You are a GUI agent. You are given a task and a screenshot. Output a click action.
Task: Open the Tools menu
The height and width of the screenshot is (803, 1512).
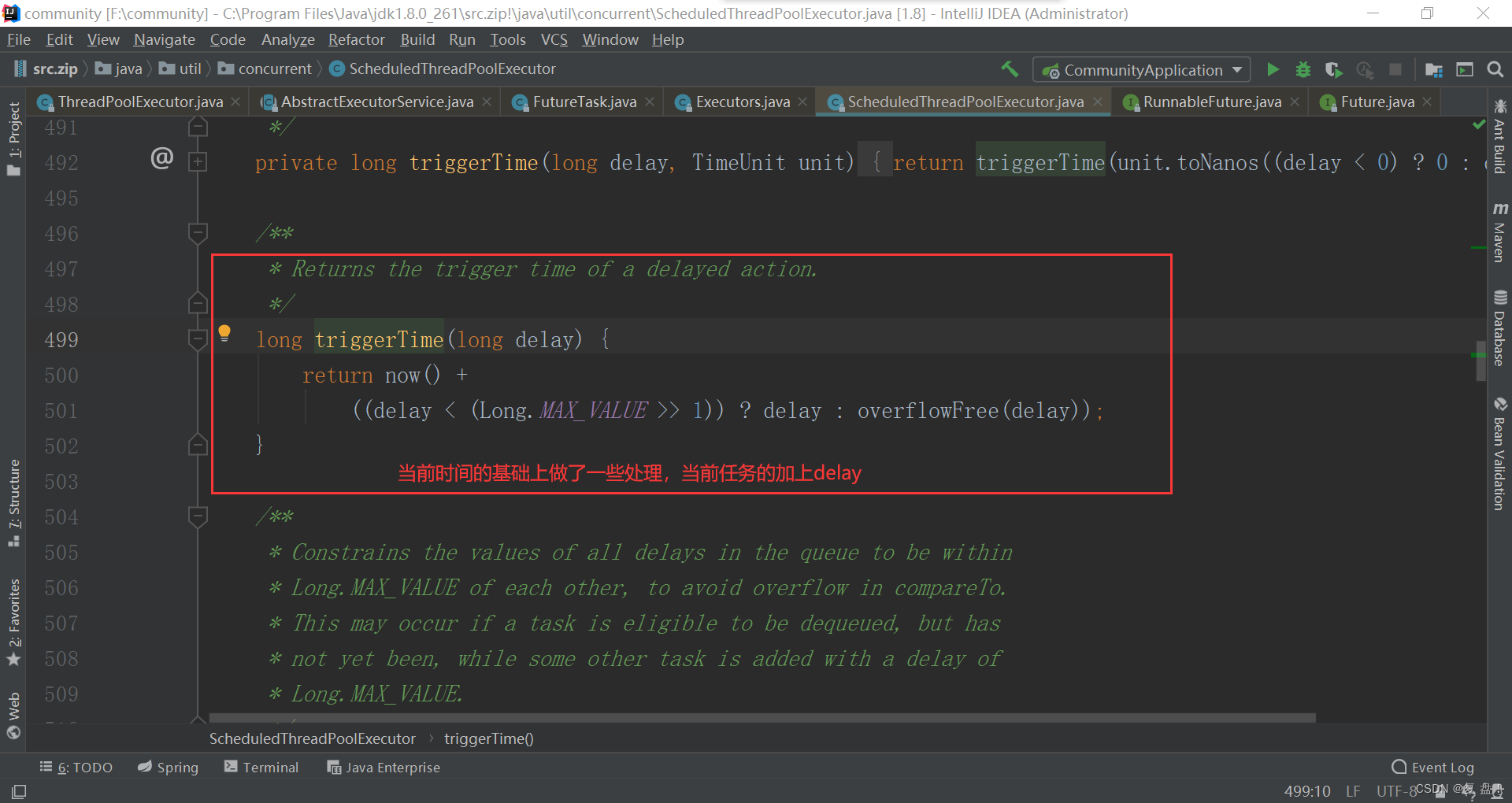click(507, 39)
